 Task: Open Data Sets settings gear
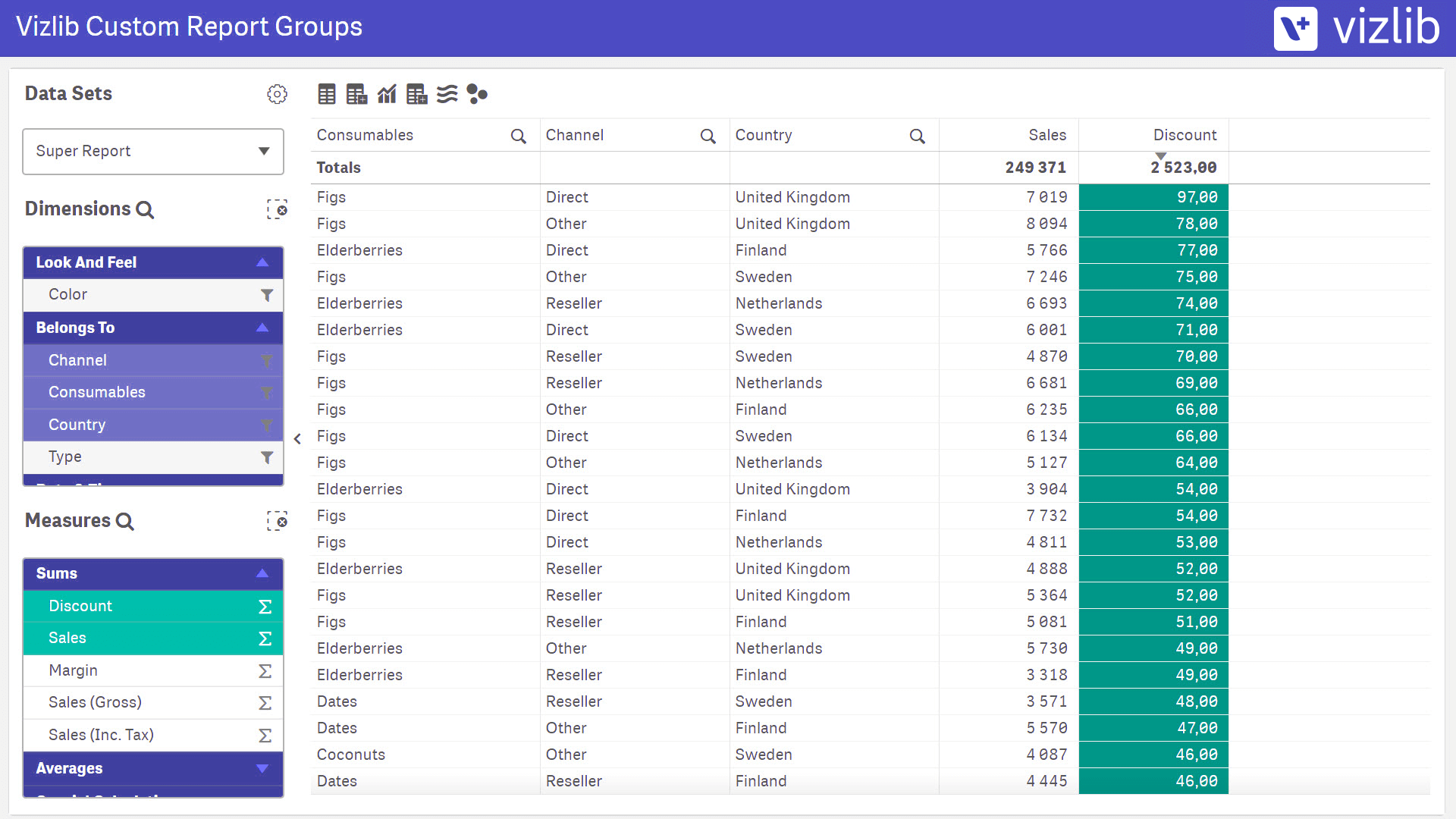(x=277, y=94)
